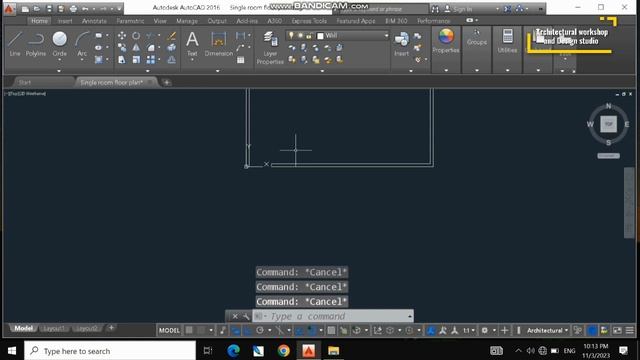
Task: Switch to the Layout1 tab
Action: click(x=53, y=328)
